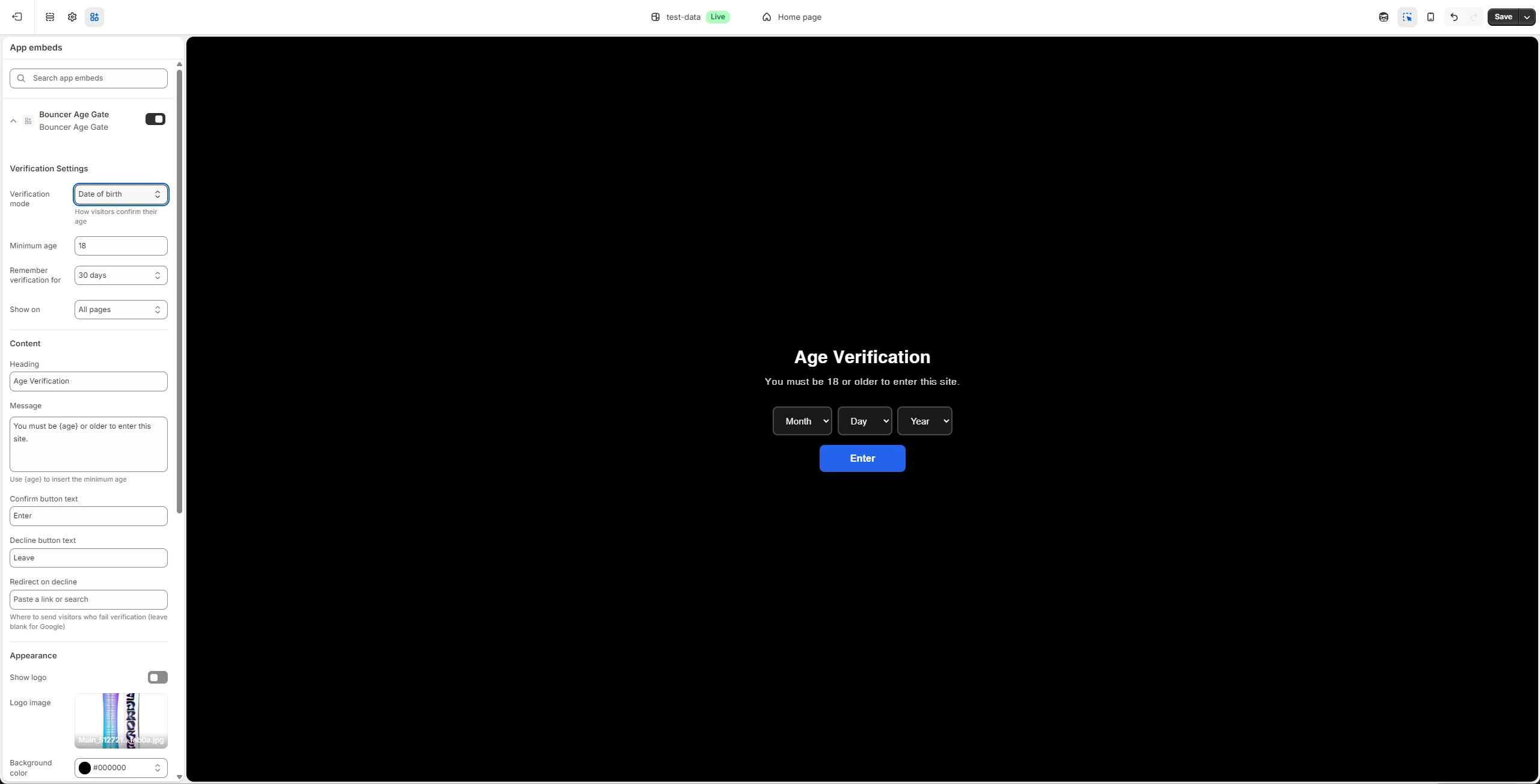The width and height of the screenshot is (1540, 784).
Task: Open the Sections panel icon
Action: pyautogui.click(x=50, y=17)
